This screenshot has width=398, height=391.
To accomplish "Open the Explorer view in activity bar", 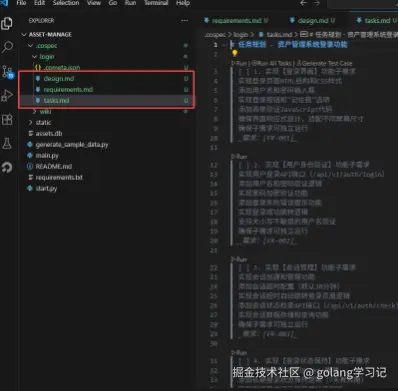I will pos(7,24).
